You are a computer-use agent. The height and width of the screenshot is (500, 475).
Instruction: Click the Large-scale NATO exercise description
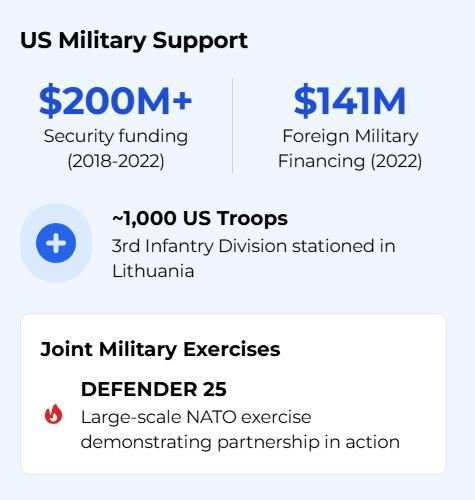(x=240, y=430)
